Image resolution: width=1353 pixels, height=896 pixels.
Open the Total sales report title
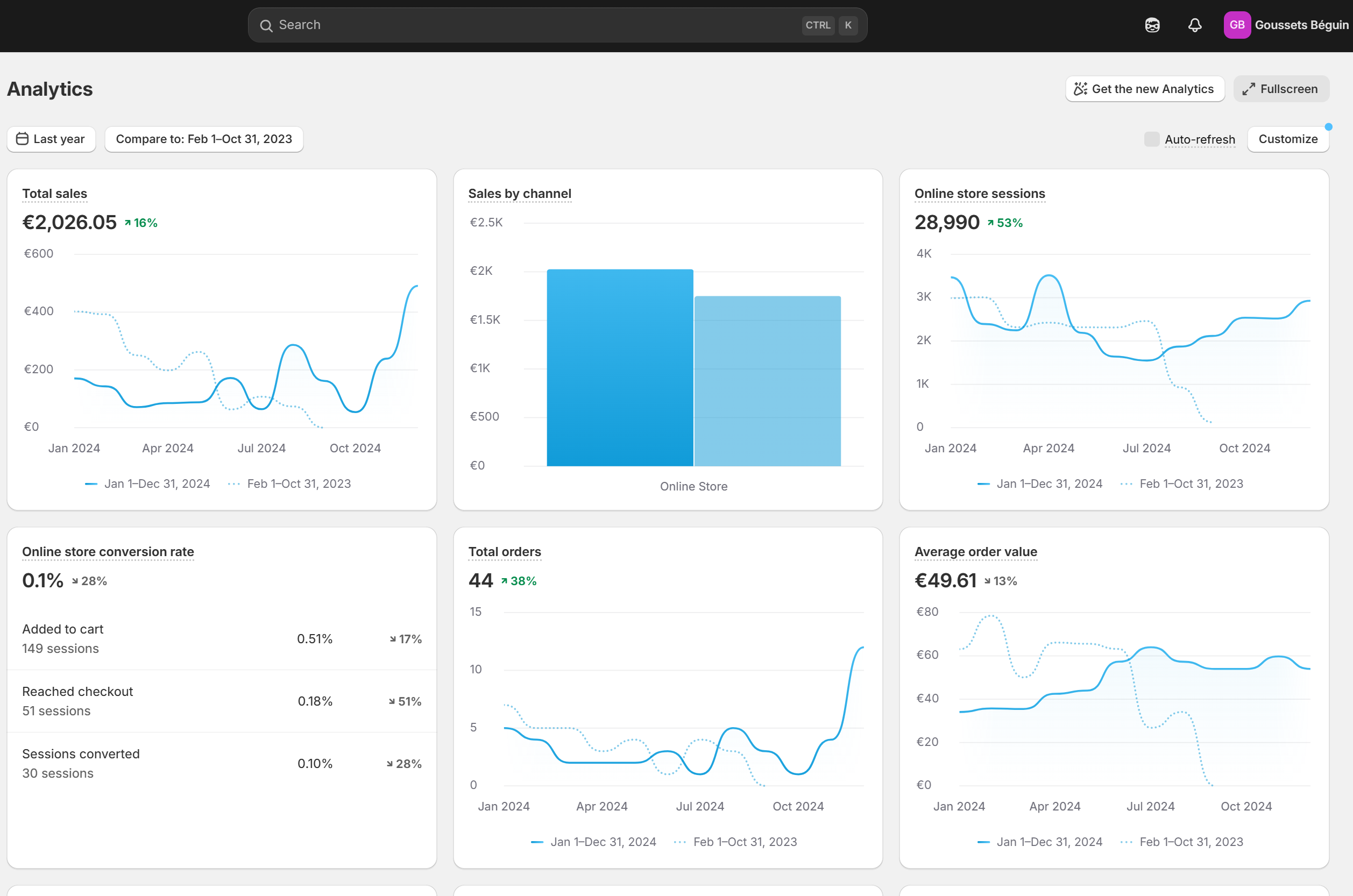[55, 194]
